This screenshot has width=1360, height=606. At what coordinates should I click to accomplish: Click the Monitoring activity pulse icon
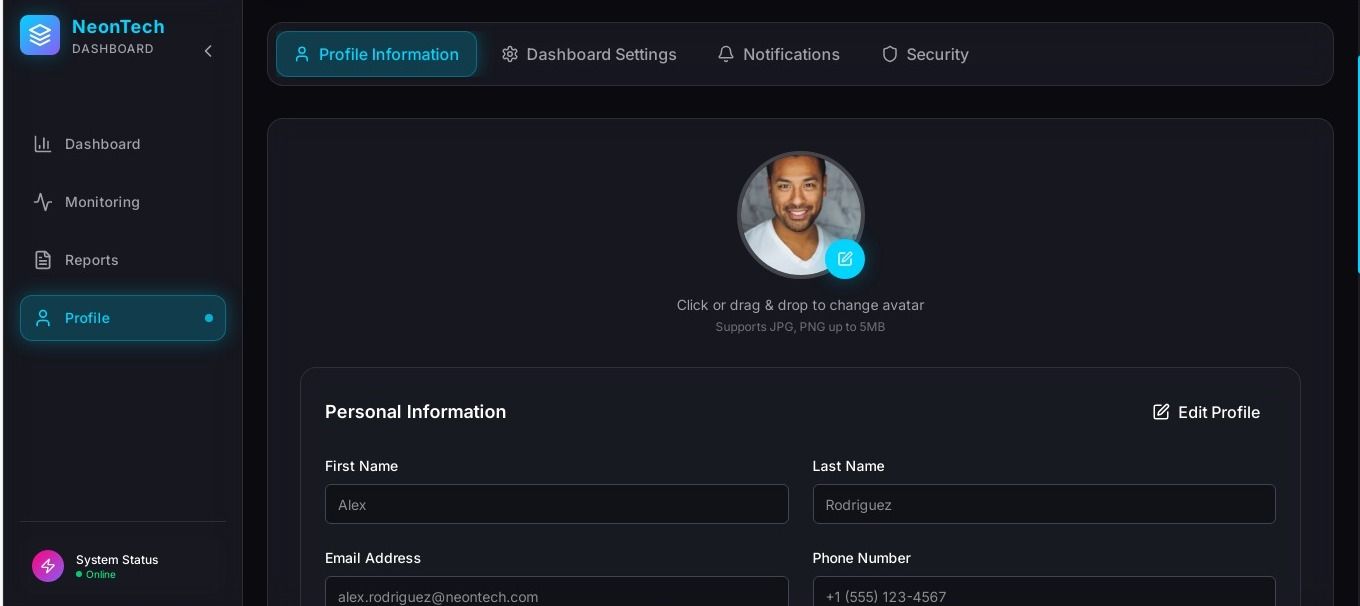tap(43, 202)
